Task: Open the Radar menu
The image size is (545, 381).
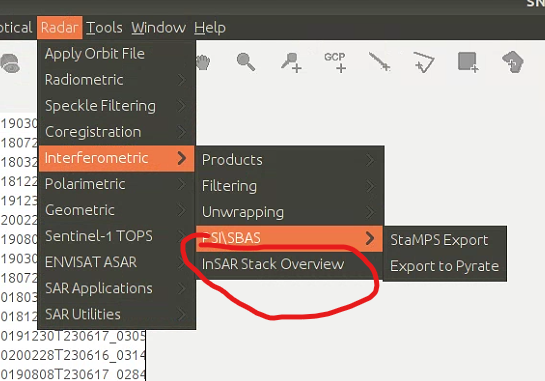Action: (59, 27)
